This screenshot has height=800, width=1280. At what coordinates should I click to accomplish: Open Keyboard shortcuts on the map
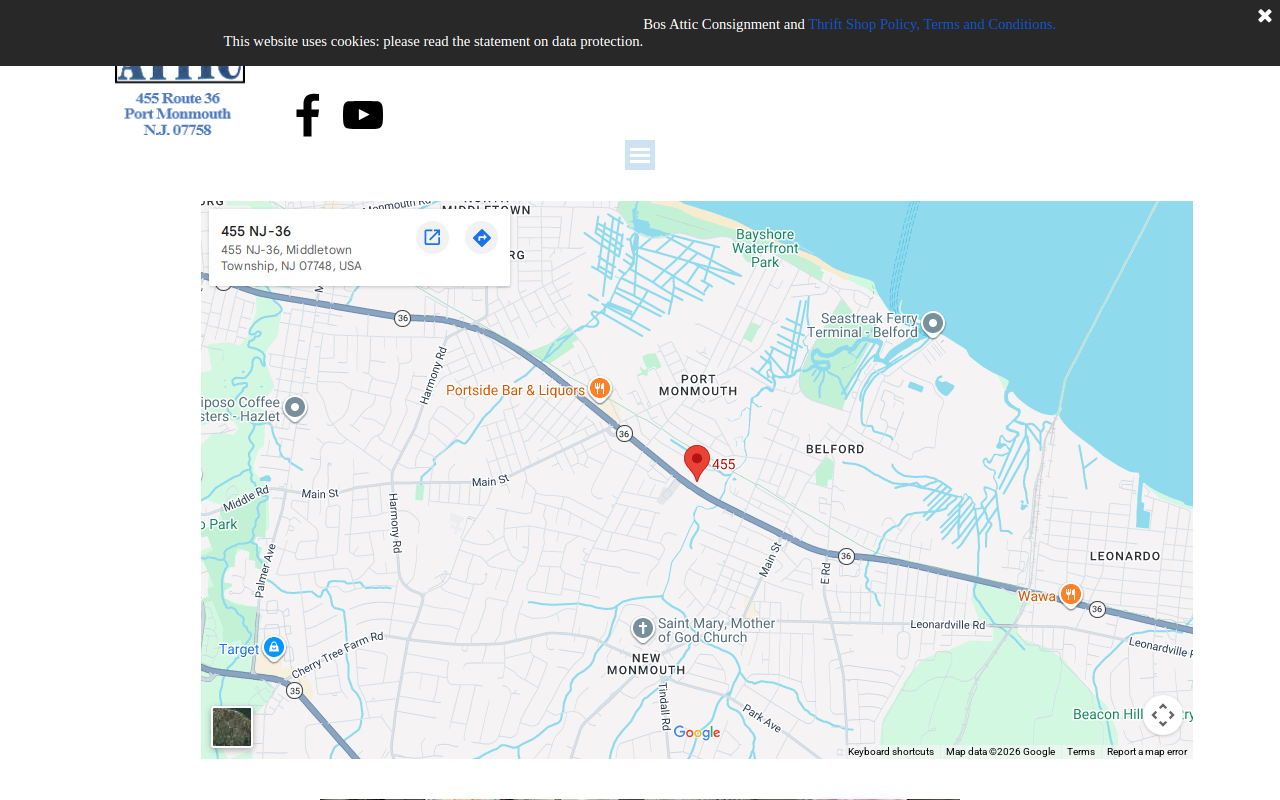pos(891,752)
